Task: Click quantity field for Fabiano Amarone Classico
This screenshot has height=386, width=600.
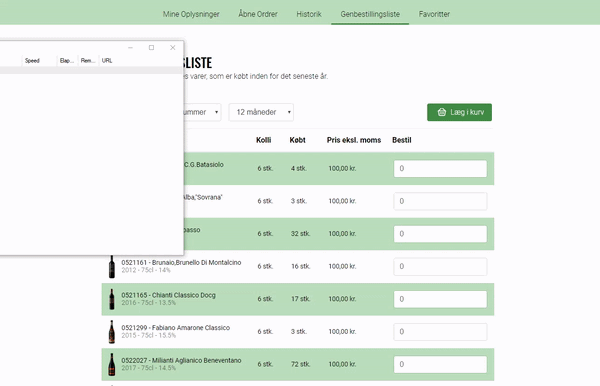Action: (440, 332)
